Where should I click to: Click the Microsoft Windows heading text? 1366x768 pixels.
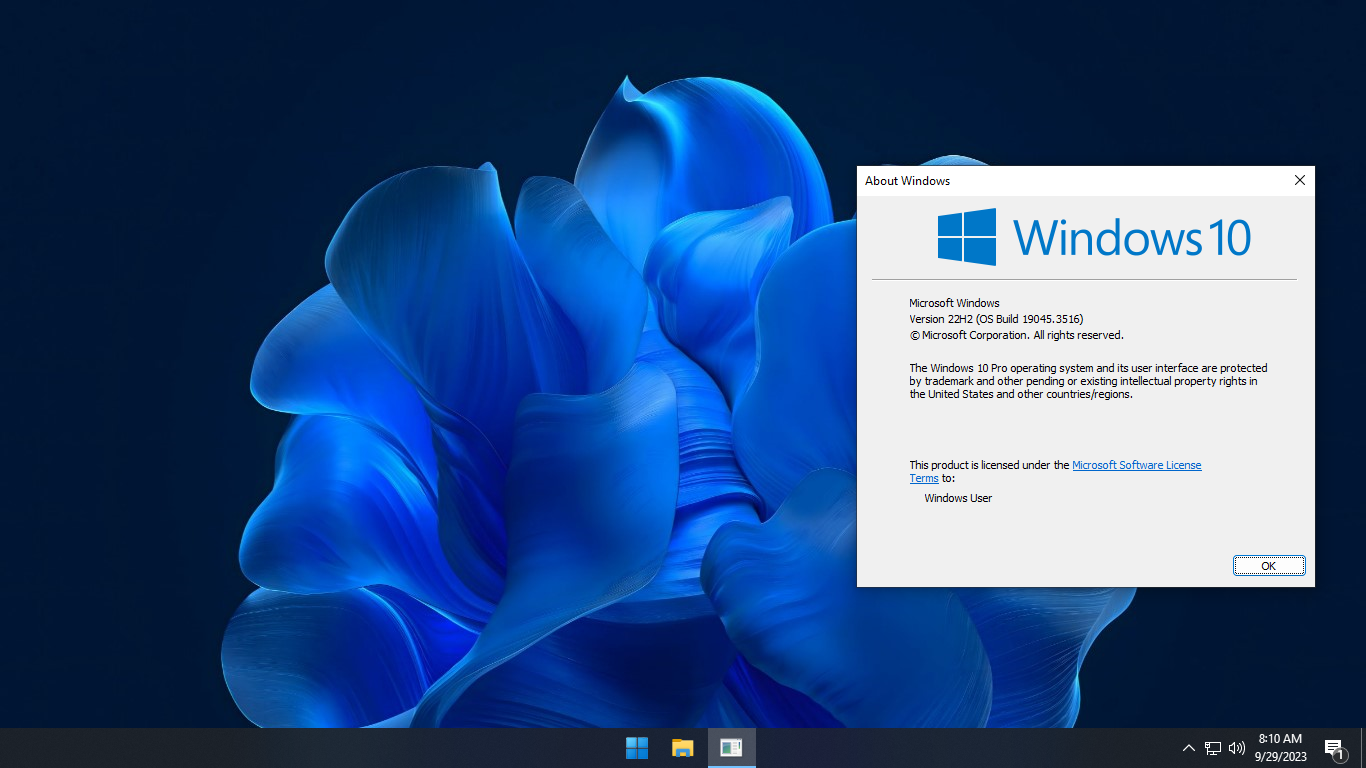(954, 303)
